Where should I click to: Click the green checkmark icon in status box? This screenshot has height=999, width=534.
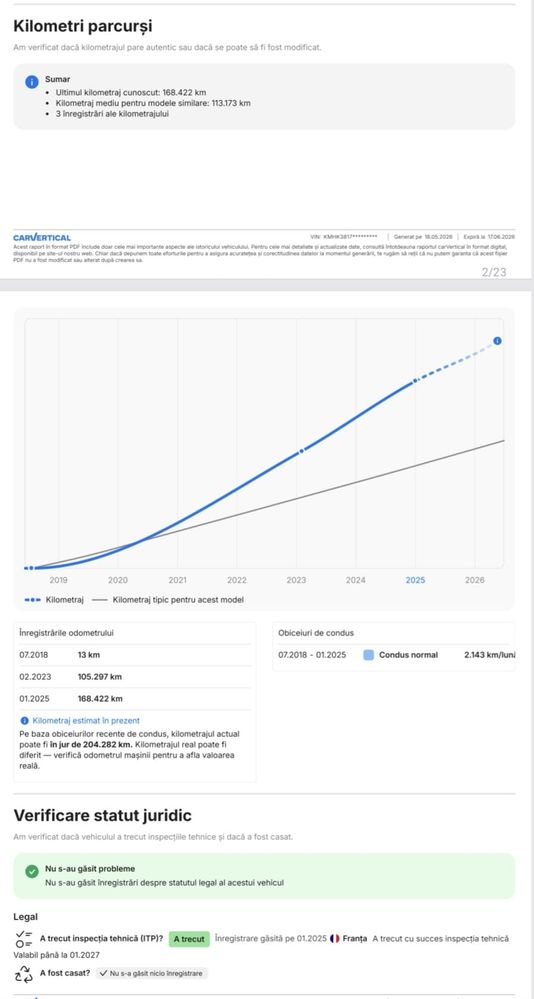pos(32,871)
